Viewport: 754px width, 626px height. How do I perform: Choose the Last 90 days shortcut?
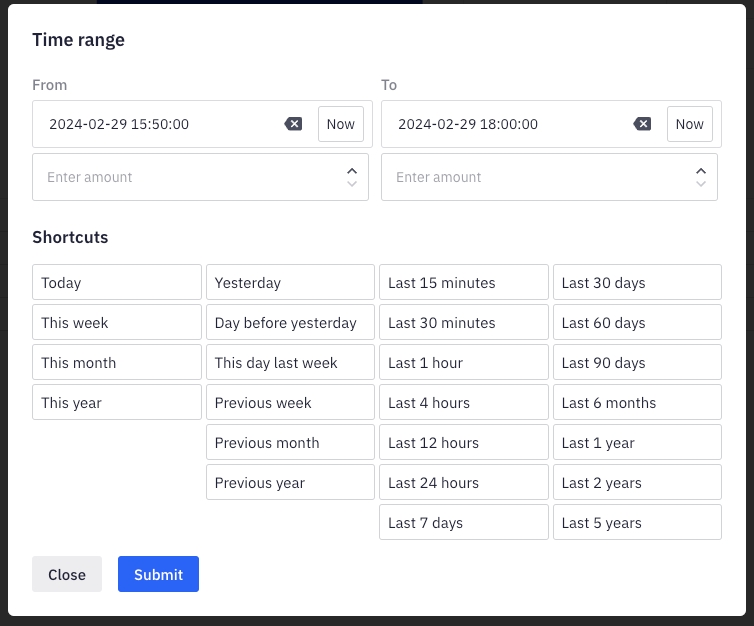click(x=637, y=363)
